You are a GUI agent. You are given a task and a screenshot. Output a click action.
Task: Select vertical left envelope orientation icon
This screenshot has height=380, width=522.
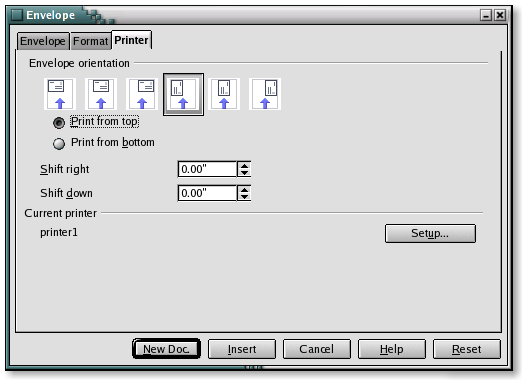[183, 94]
